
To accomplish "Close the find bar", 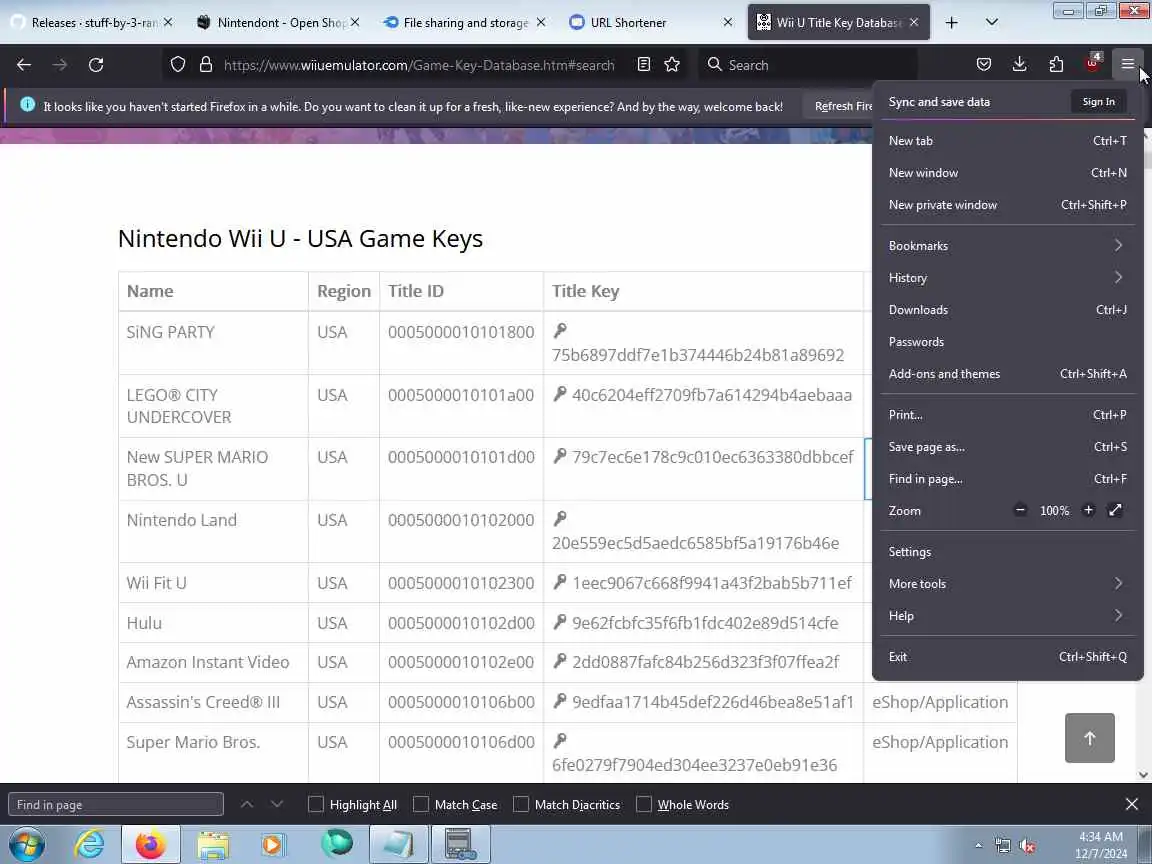I will pyautogui.click(x=1131, y=804).
